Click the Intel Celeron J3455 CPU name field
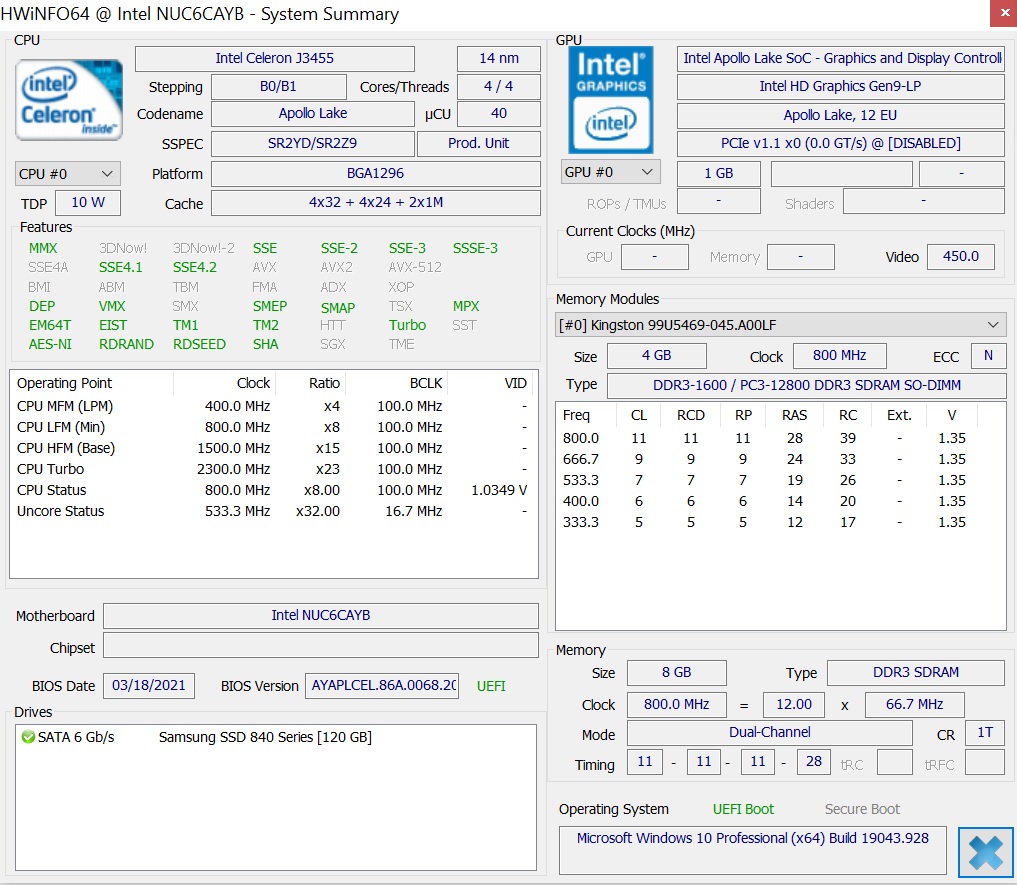 click(x=274, y=58)
